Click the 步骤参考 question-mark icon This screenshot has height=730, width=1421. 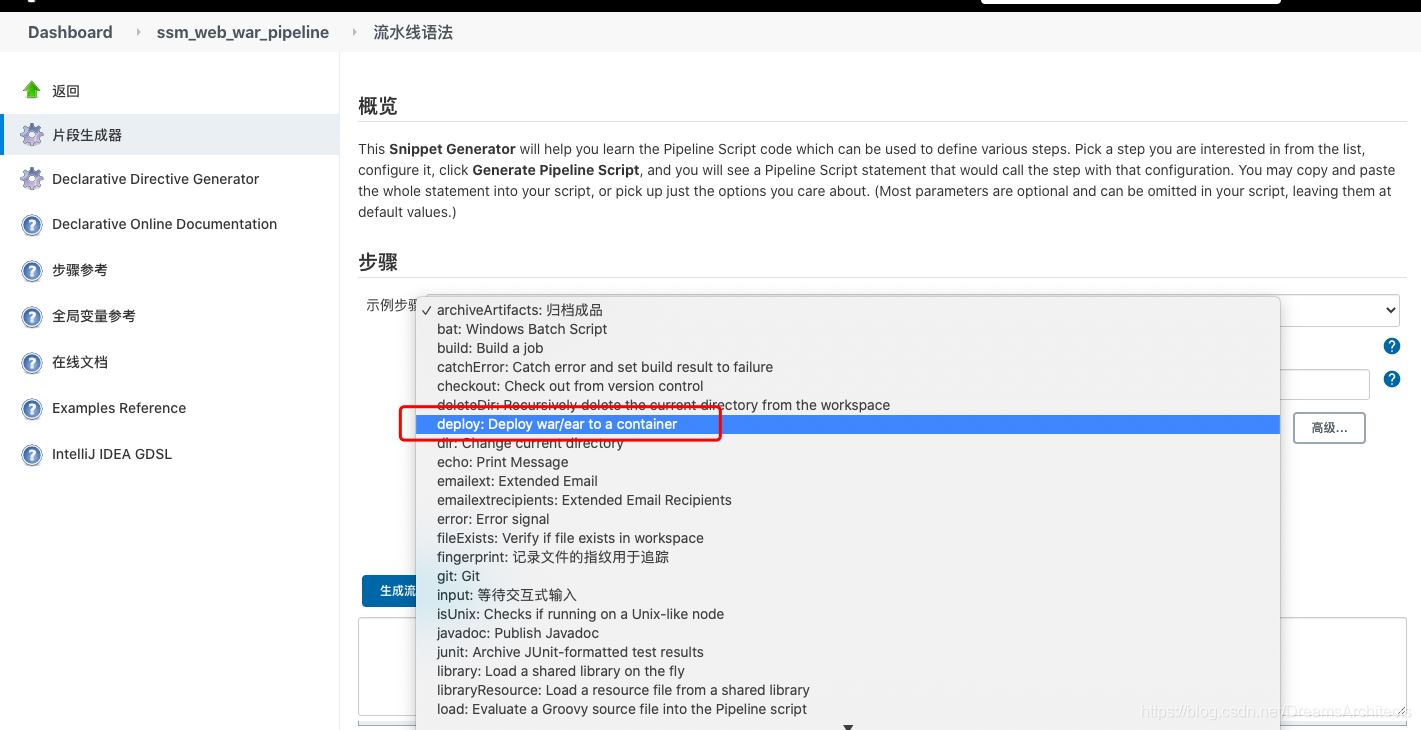tap(32, 271)
